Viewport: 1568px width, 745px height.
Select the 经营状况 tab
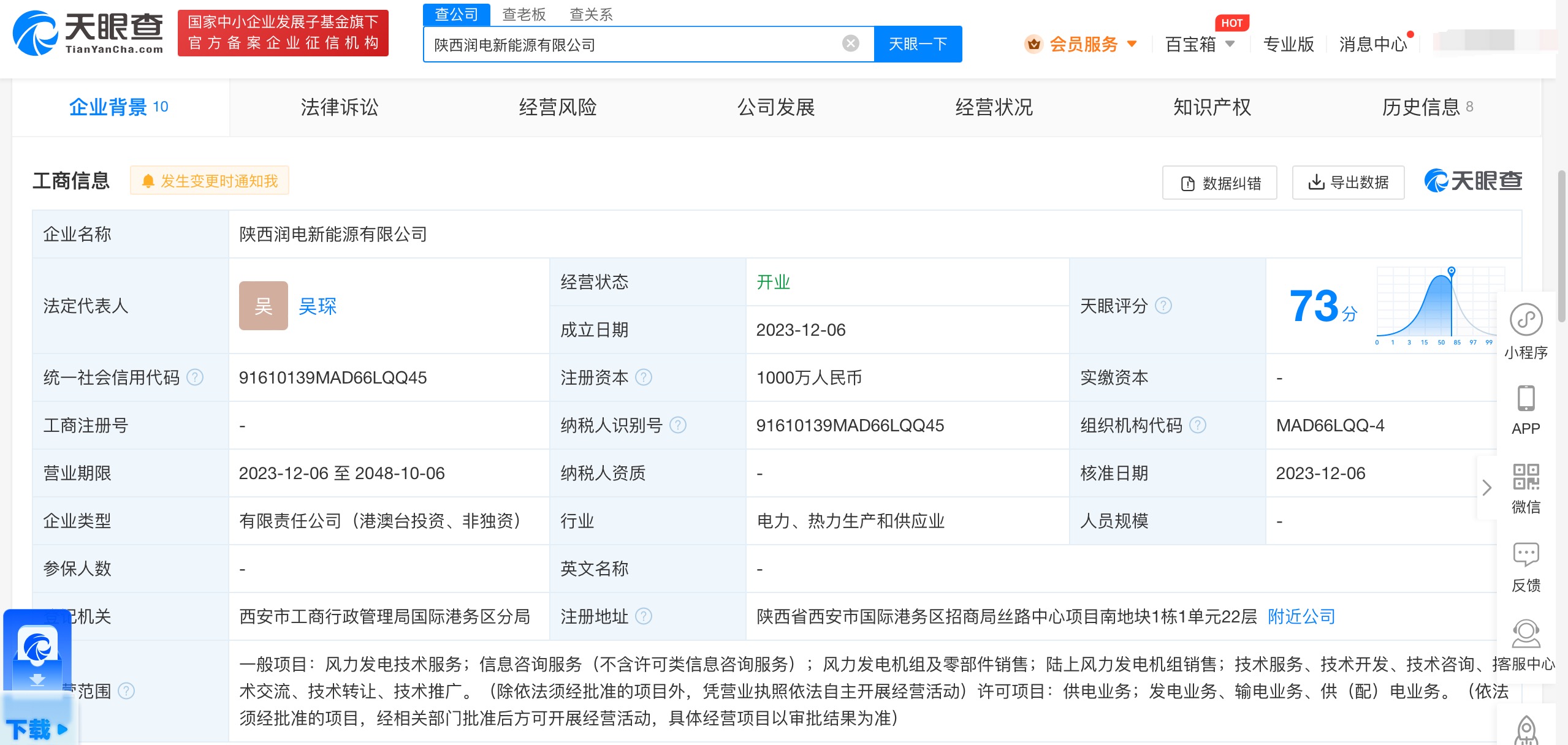pos(994,107)
